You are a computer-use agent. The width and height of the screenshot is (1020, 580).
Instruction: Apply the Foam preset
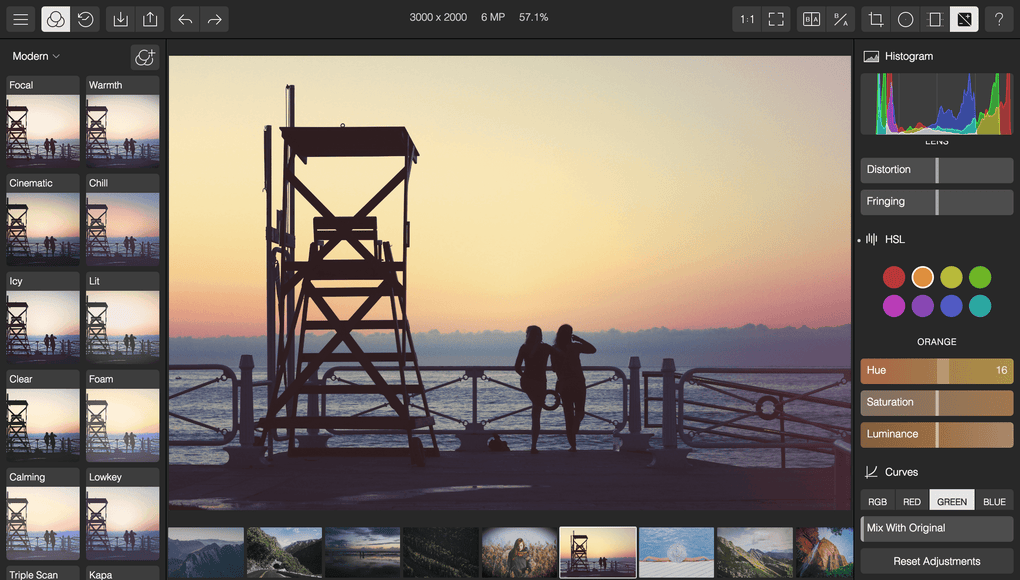click(123, 416)
